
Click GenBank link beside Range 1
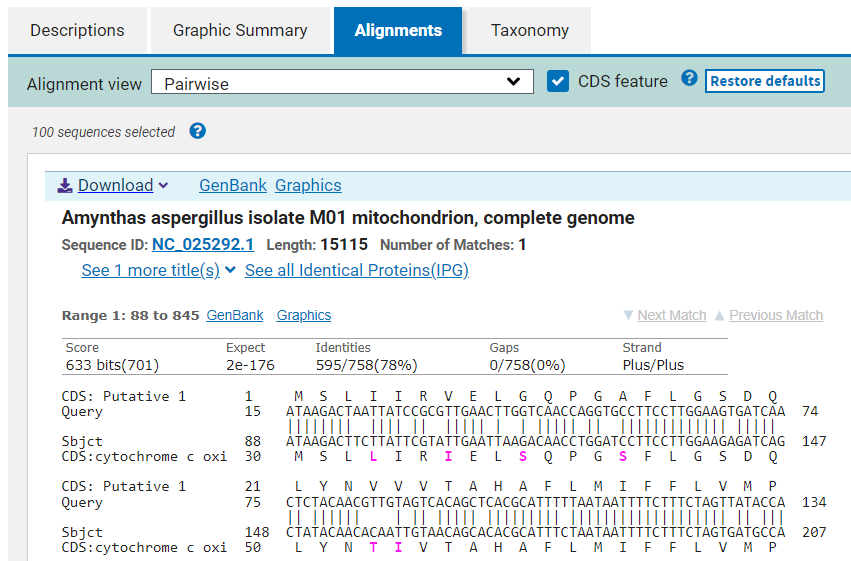click(x=235, y=315)
